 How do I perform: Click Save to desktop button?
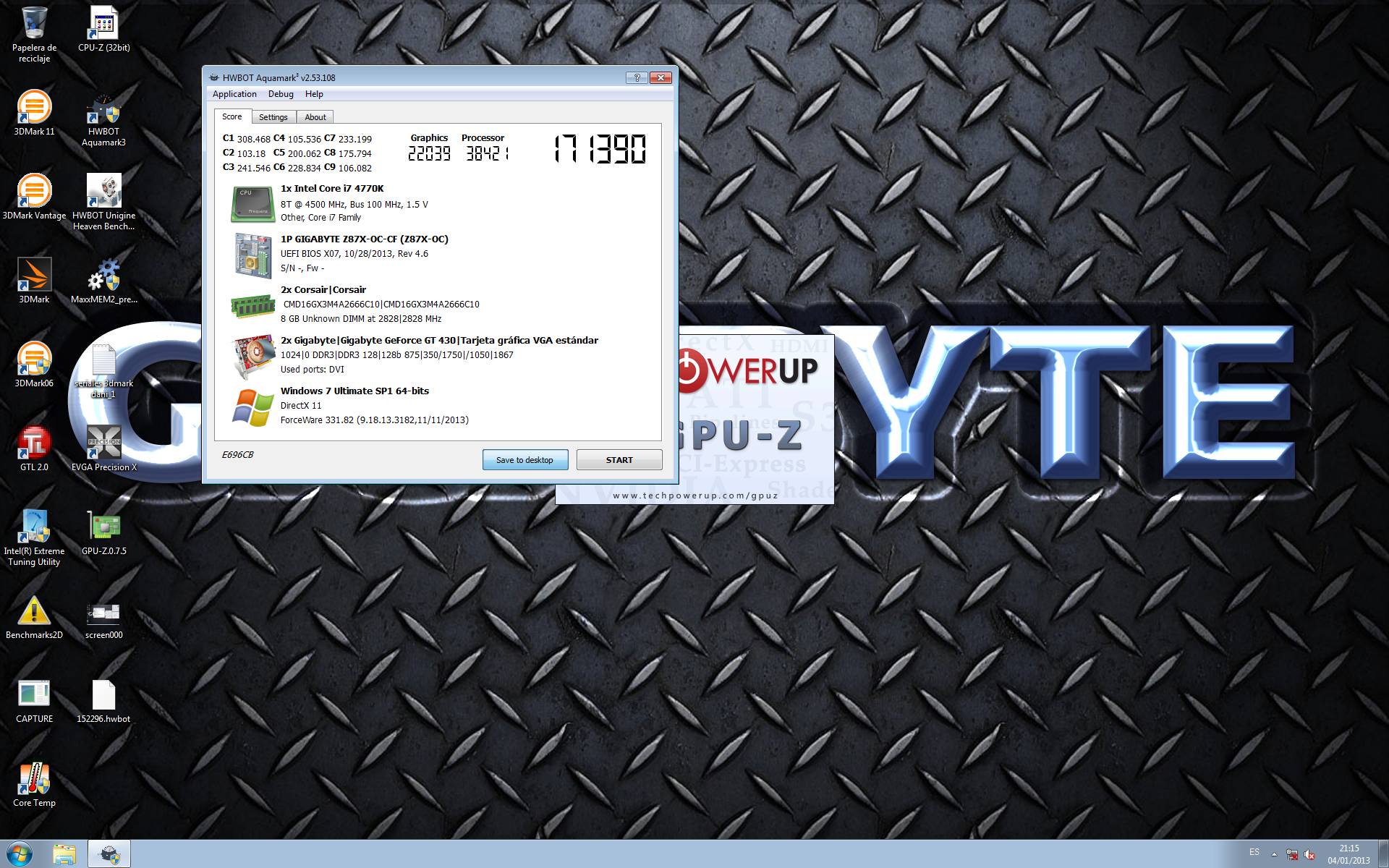(x=524, y=460)
